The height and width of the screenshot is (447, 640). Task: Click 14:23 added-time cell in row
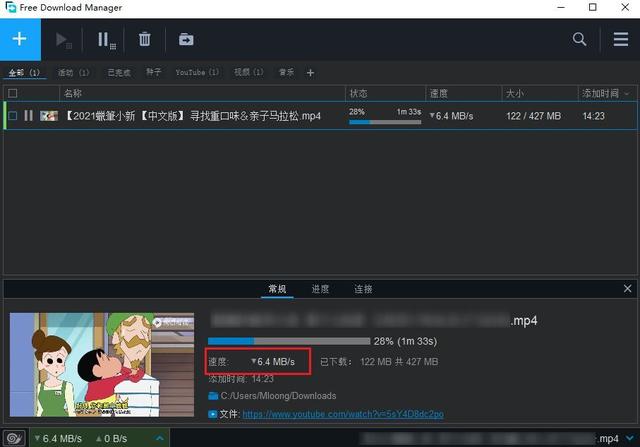tap(593, 116)
